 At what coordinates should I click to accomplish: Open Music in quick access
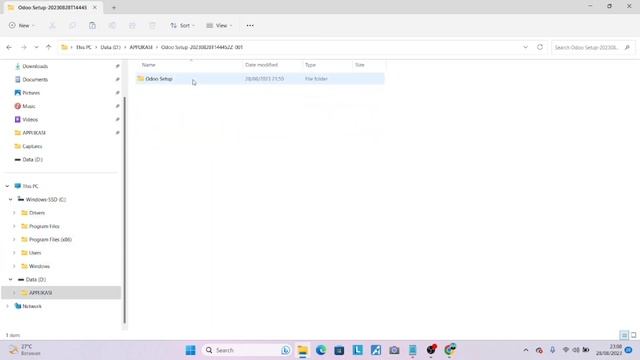point(29,106)
